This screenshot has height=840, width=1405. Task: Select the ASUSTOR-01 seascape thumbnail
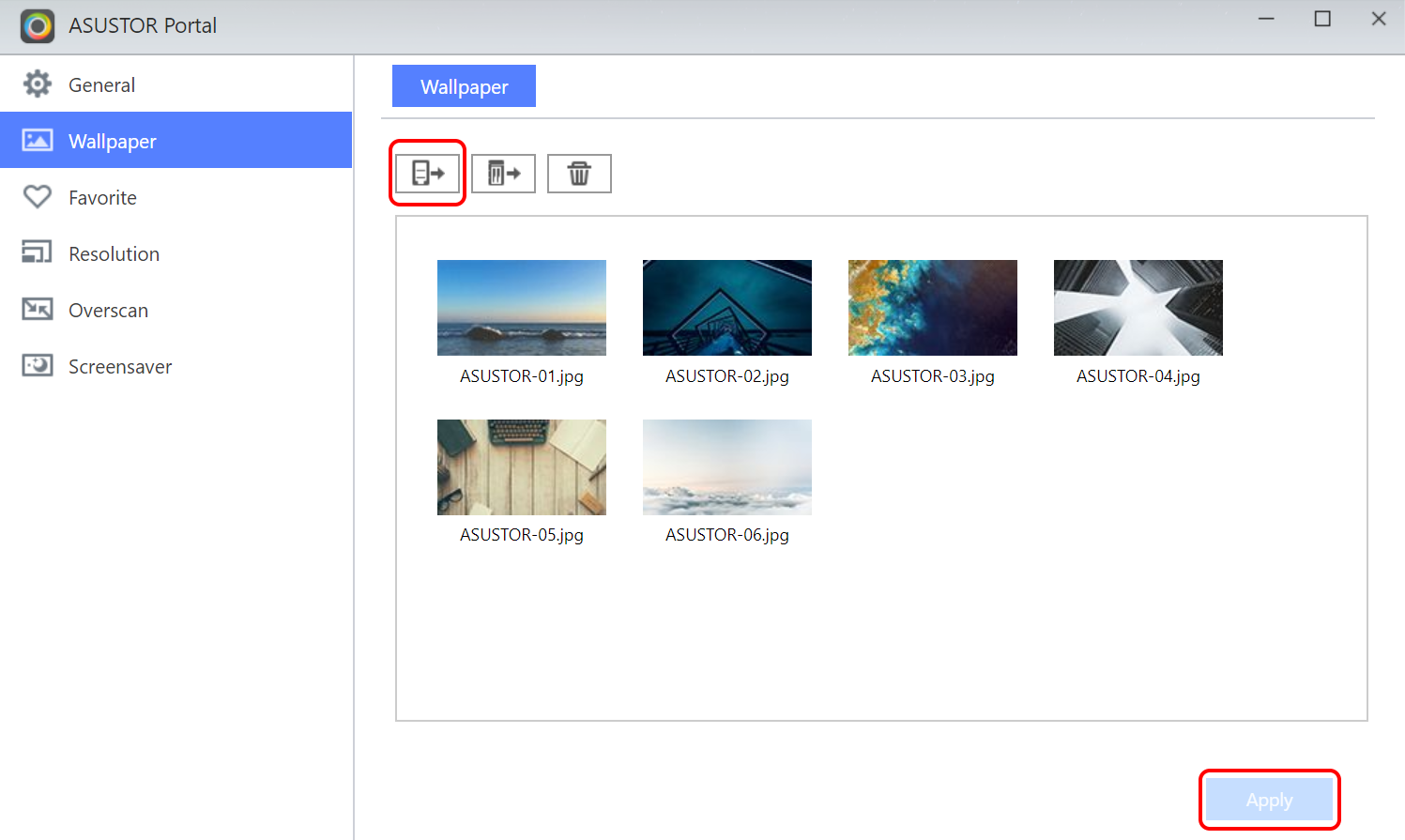click(522, 308)
